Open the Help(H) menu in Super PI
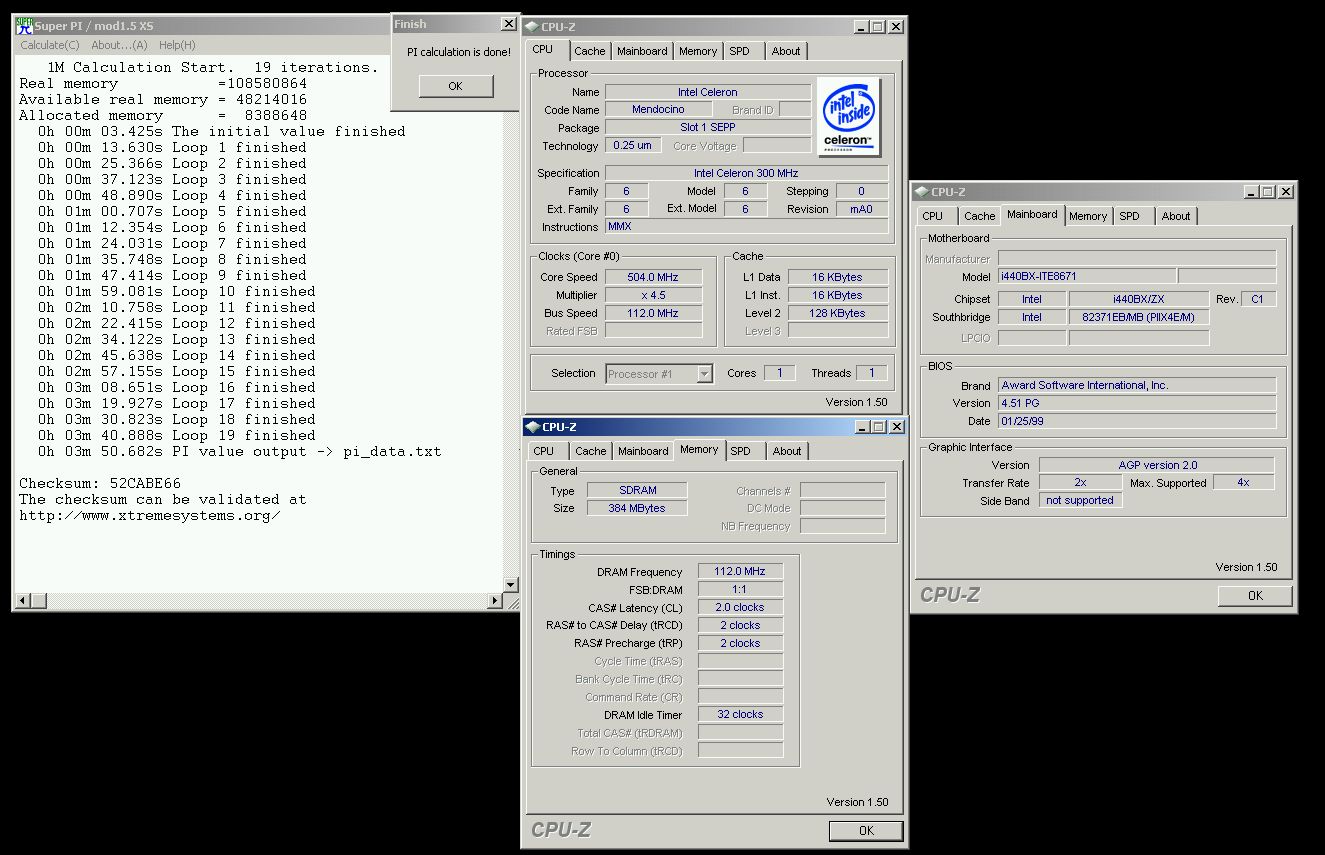1325x855 pixels. pos(177,45)
